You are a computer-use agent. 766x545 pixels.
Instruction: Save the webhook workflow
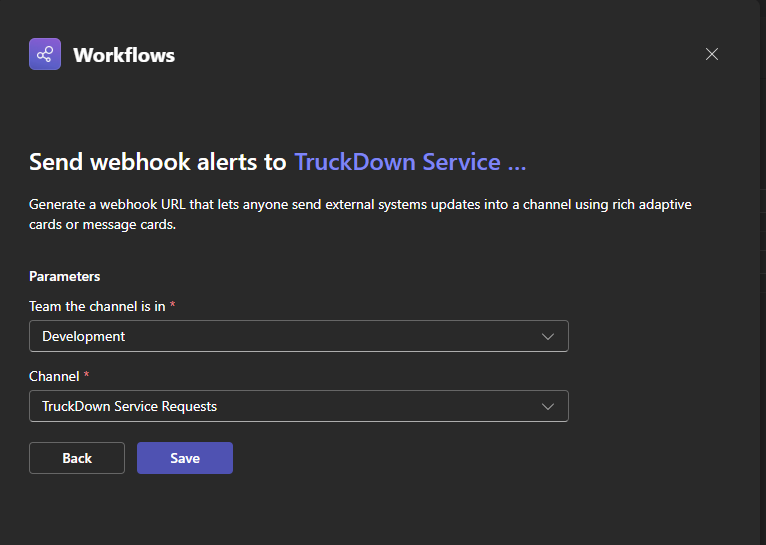point(185,458)
